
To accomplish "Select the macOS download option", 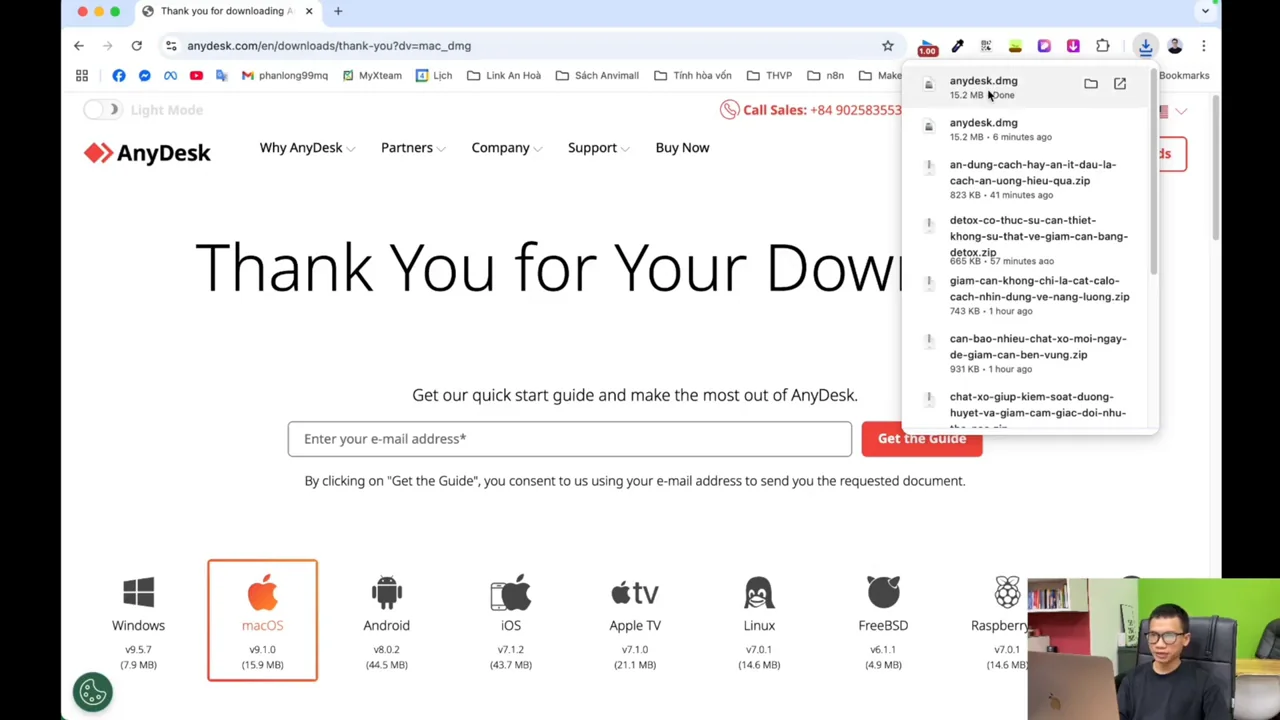I will coord(262,621).
